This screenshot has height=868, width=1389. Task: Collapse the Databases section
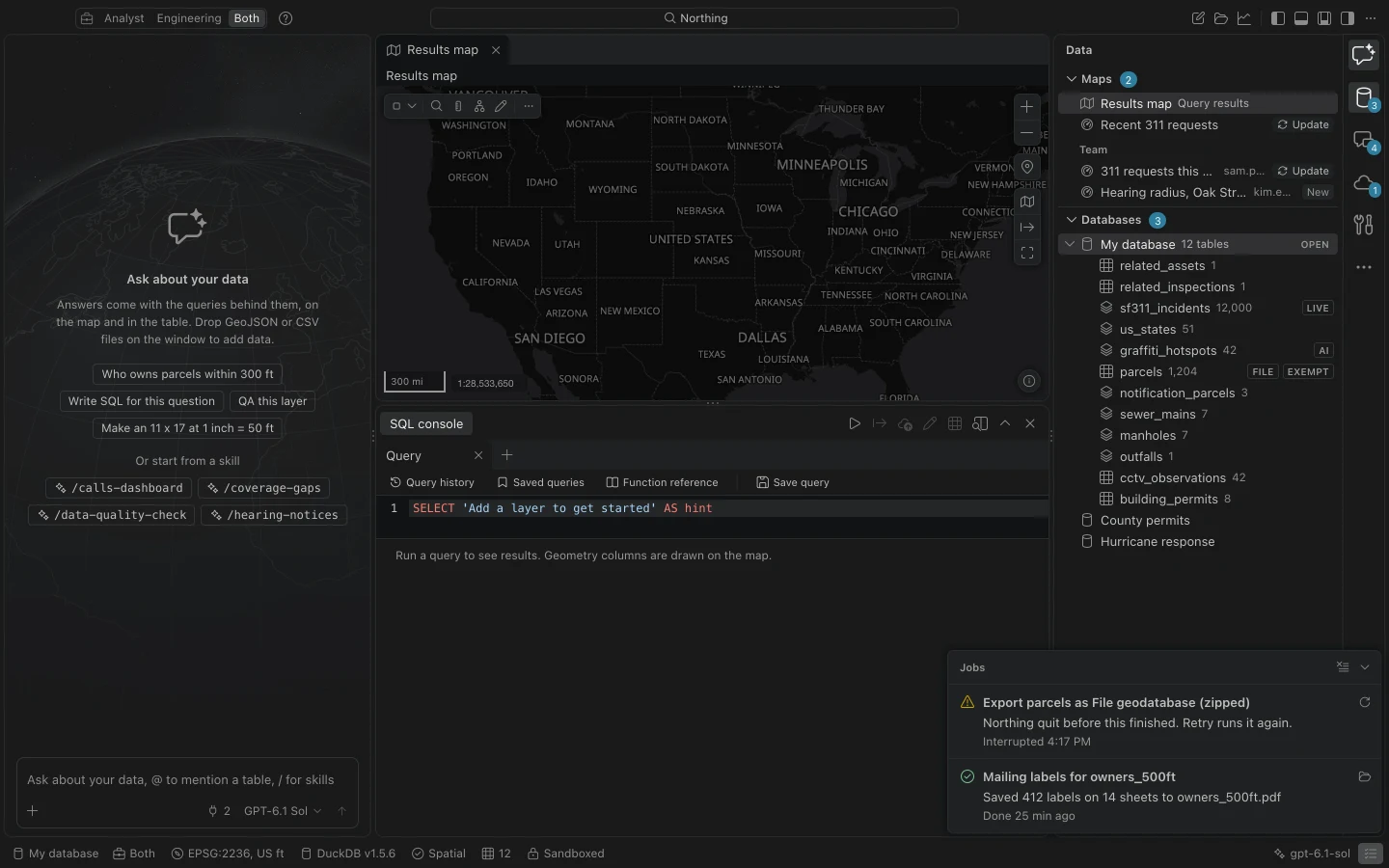(1072, 220)
